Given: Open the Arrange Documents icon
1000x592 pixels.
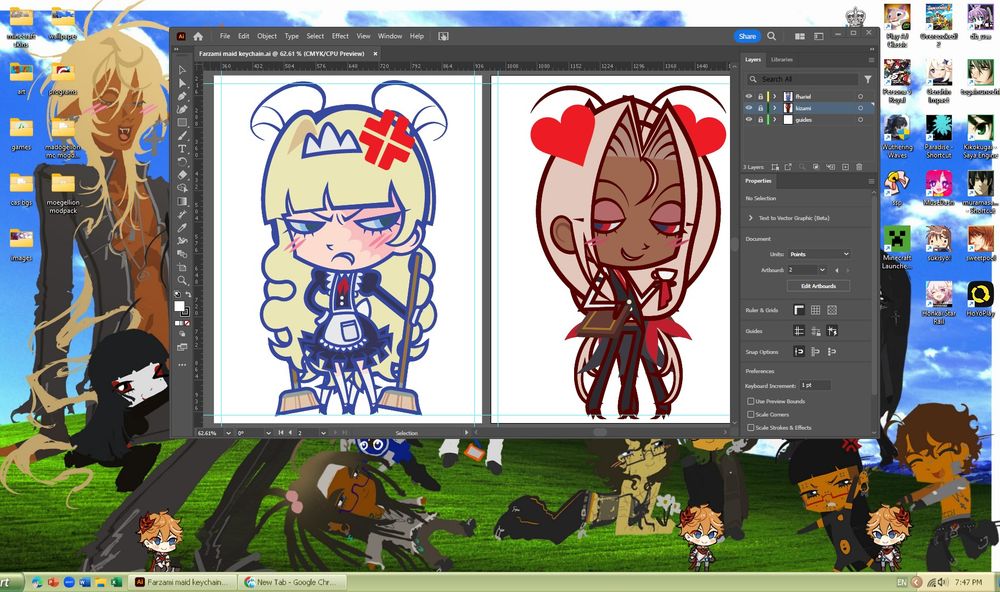Looking at the screenshot, I should 800,36.
